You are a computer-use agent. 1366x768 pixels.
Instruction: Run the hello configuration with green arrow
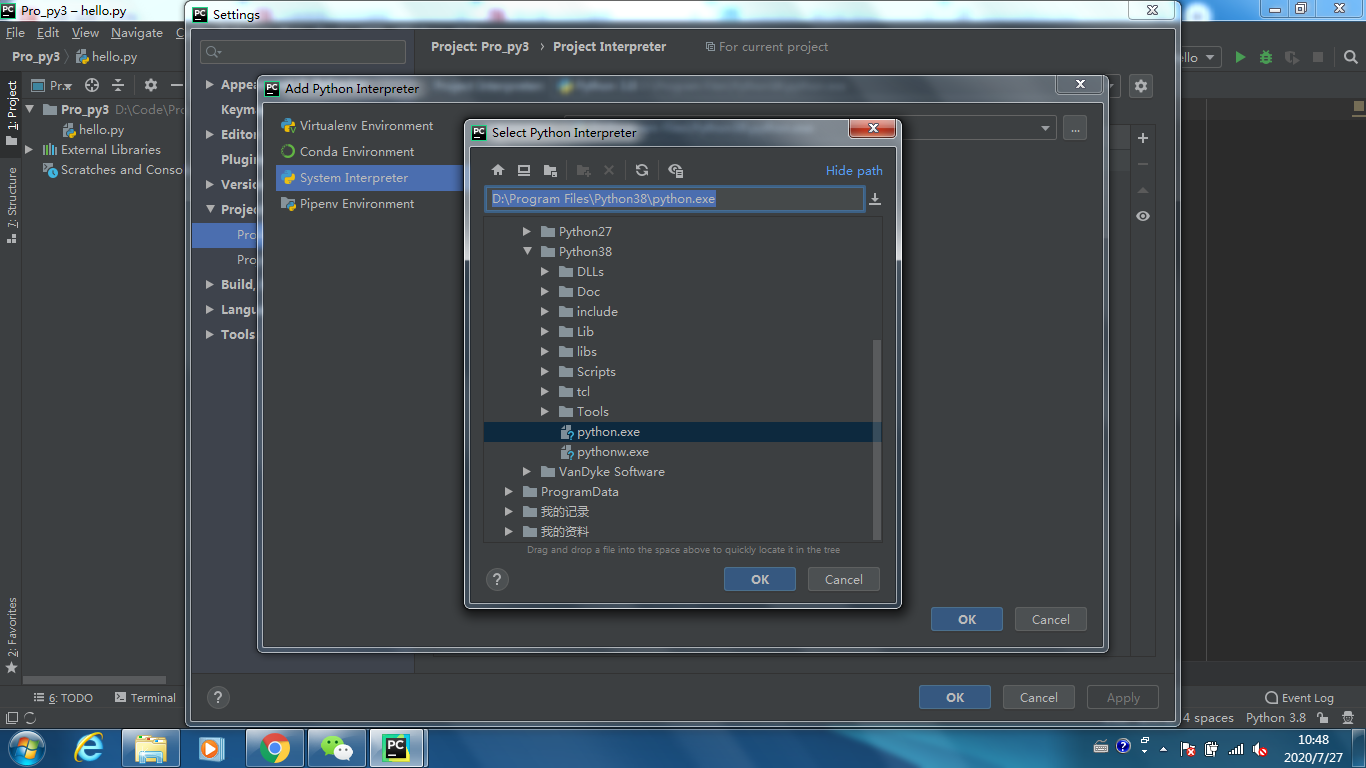coord(1240,57)
